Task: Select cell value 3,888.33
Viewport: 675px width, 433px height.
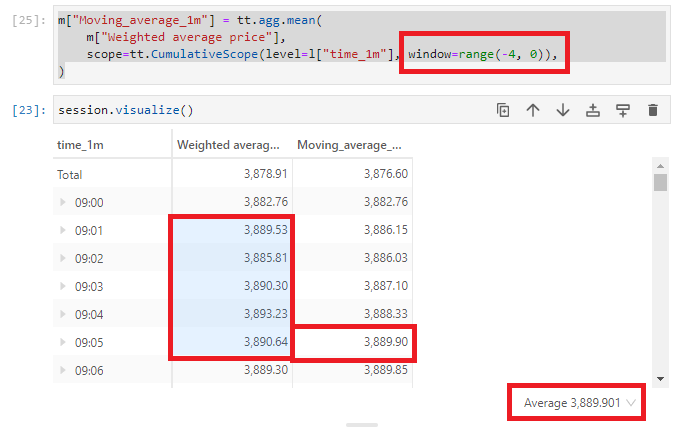Action: [386, 314]
